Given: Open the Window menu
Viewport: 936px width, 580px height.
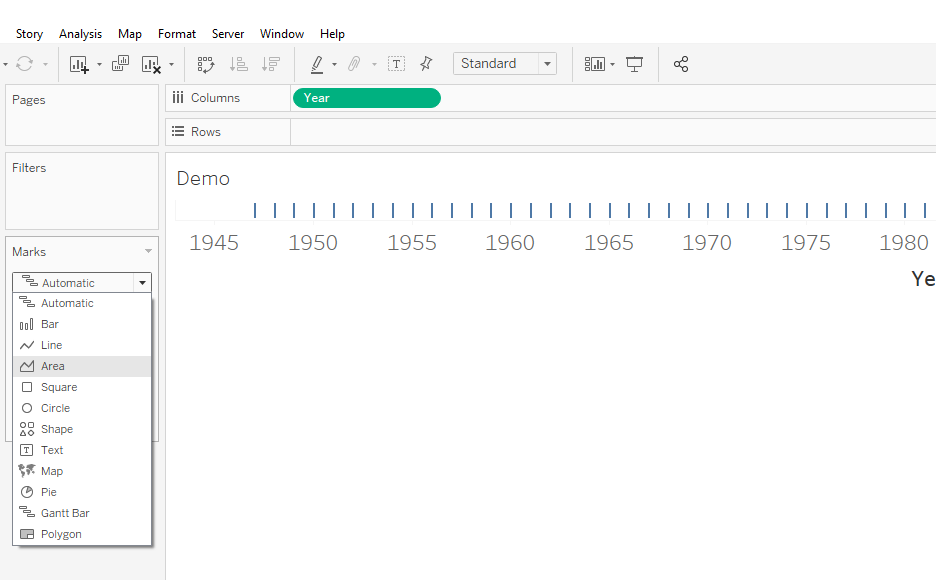Looking at the screenshot, I should click(x=282, y=34).
